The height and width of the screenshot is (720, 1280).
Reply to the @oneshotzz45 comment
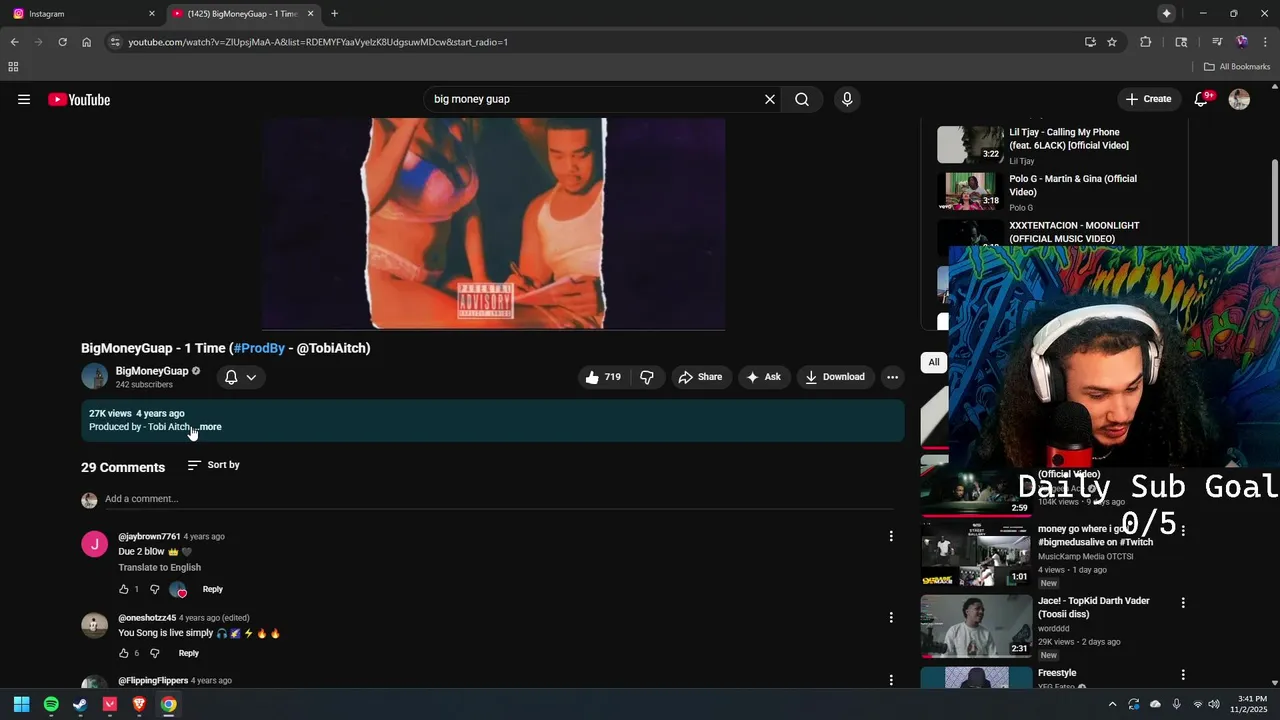(189, 654)
